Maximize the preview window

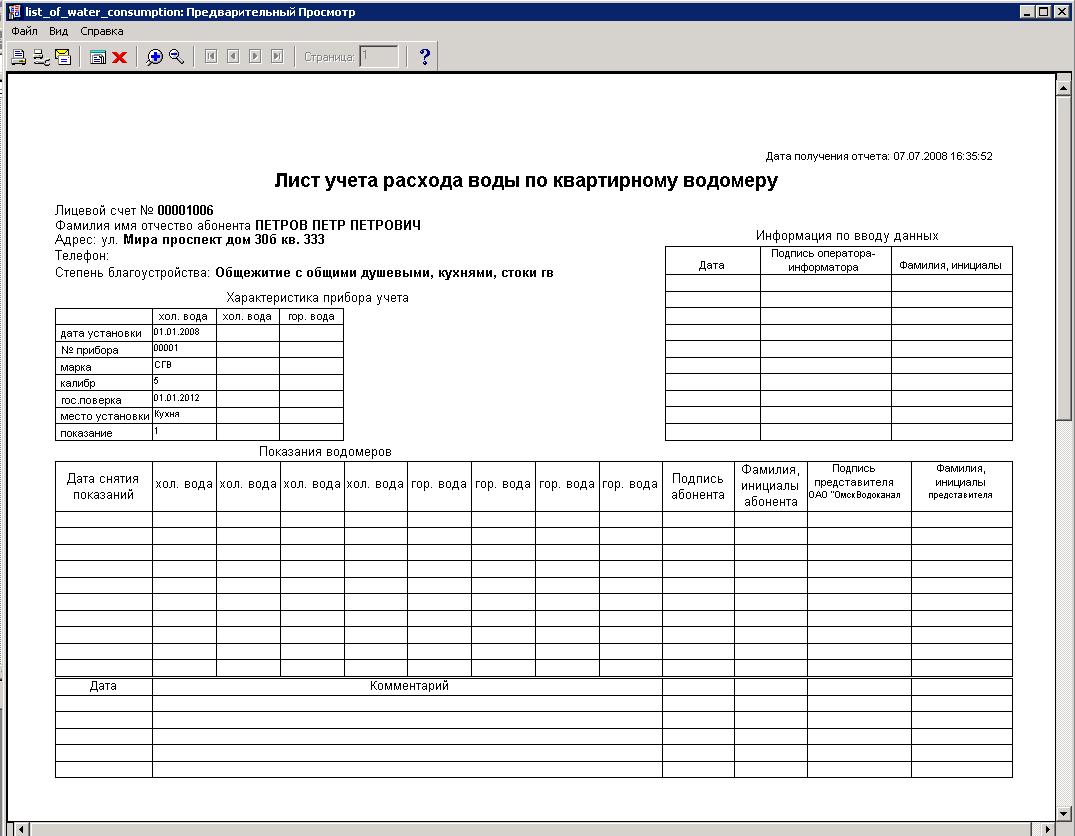pos(1045,12)
